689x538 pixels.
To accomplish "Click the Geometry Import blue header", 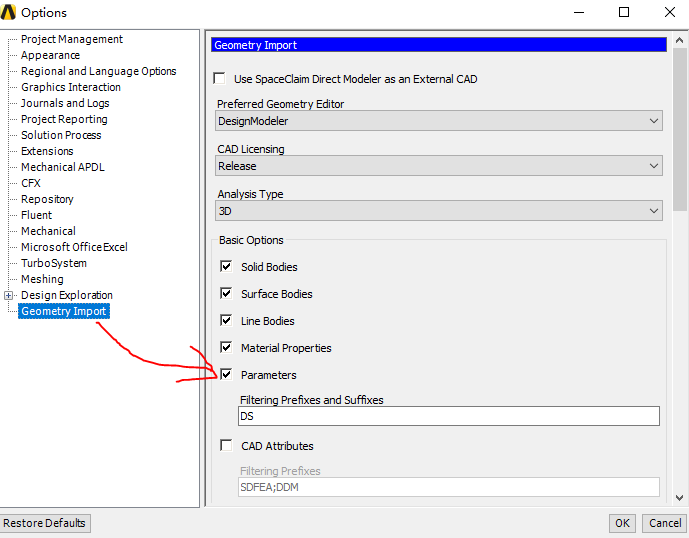I will point(439,45).
